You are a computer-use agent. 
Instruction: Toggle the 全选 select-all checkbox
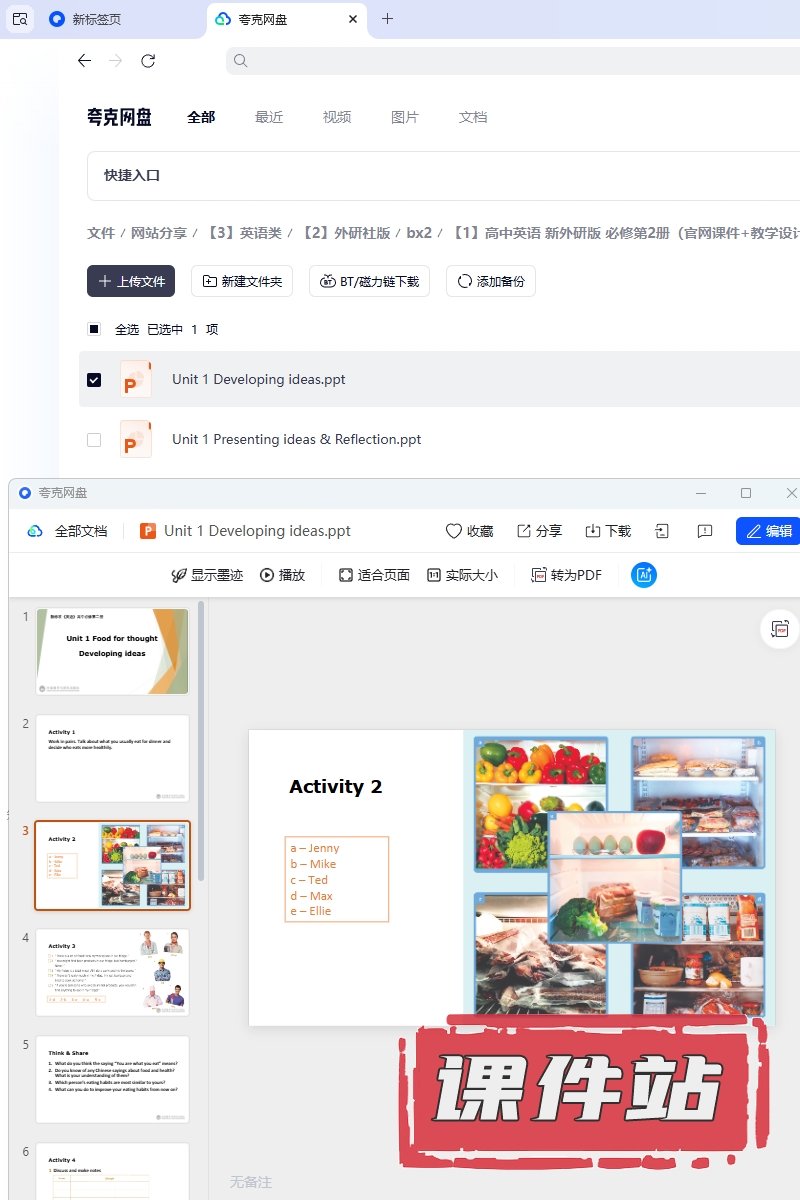[94, 329]
